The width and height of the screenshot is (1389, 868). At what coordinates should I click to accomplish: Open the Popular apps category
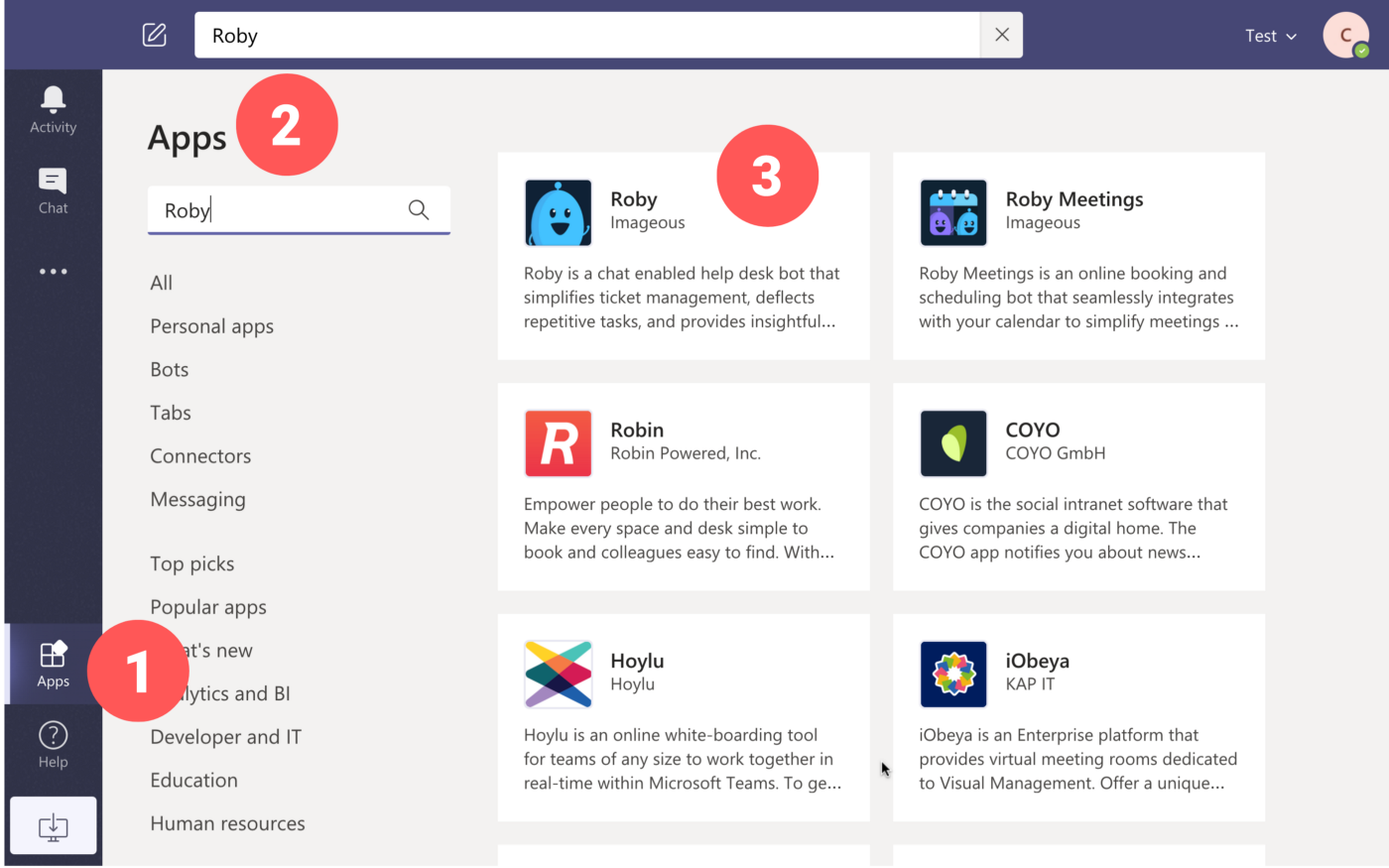coord(208,607)
